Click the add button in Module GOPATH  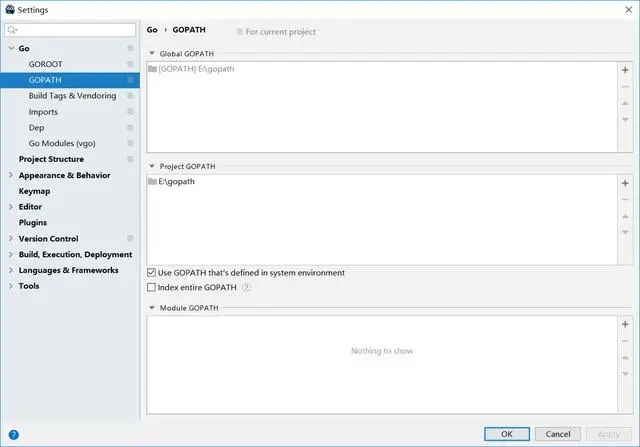click(625, 324)
